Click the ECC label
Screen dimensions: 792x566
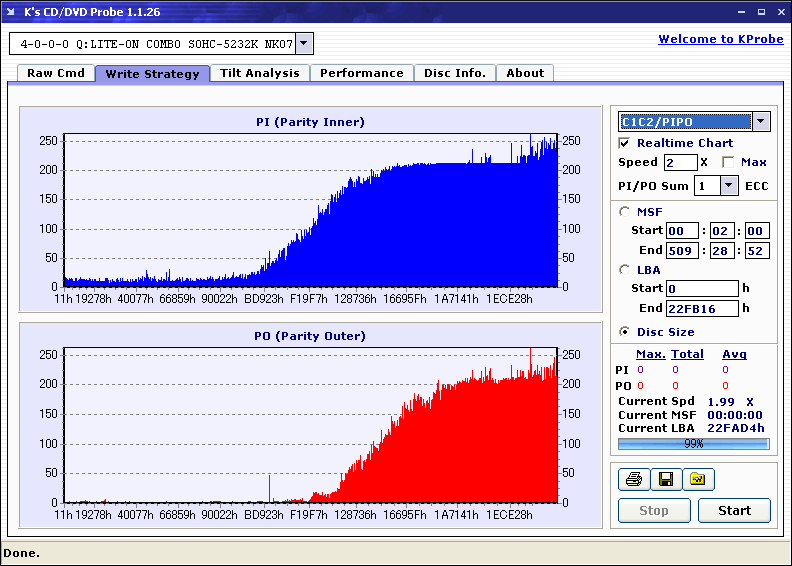757,186
